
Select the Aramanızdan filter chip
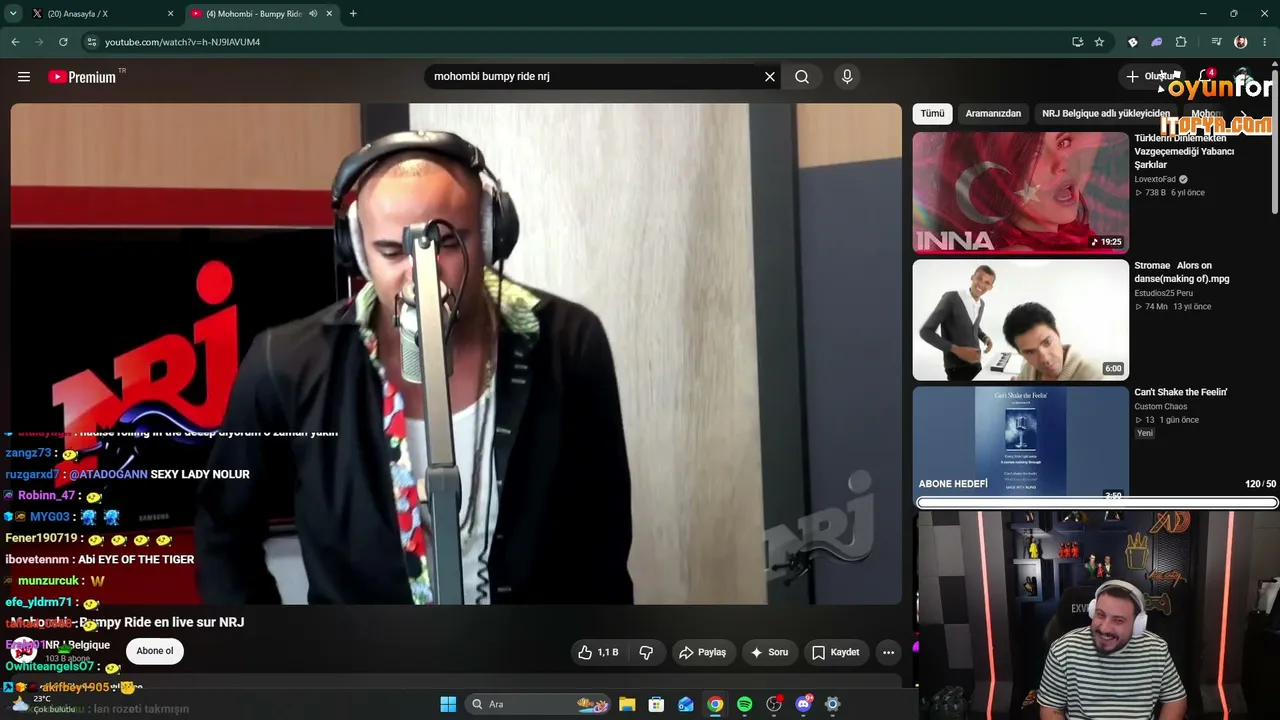993,114
